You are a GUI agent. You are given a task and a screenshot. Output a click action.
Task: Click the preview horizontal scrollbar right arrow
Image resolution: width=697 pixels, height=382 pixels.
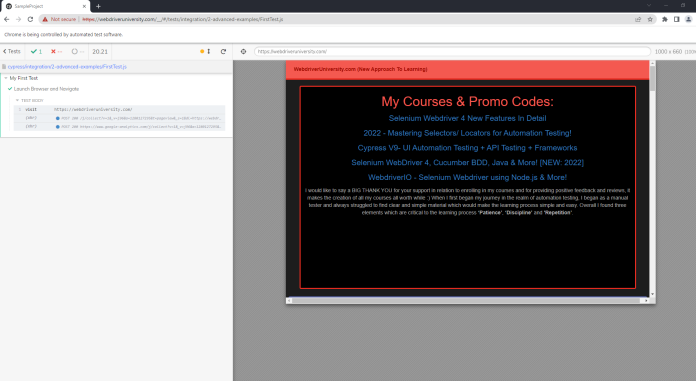pos(646,301)
